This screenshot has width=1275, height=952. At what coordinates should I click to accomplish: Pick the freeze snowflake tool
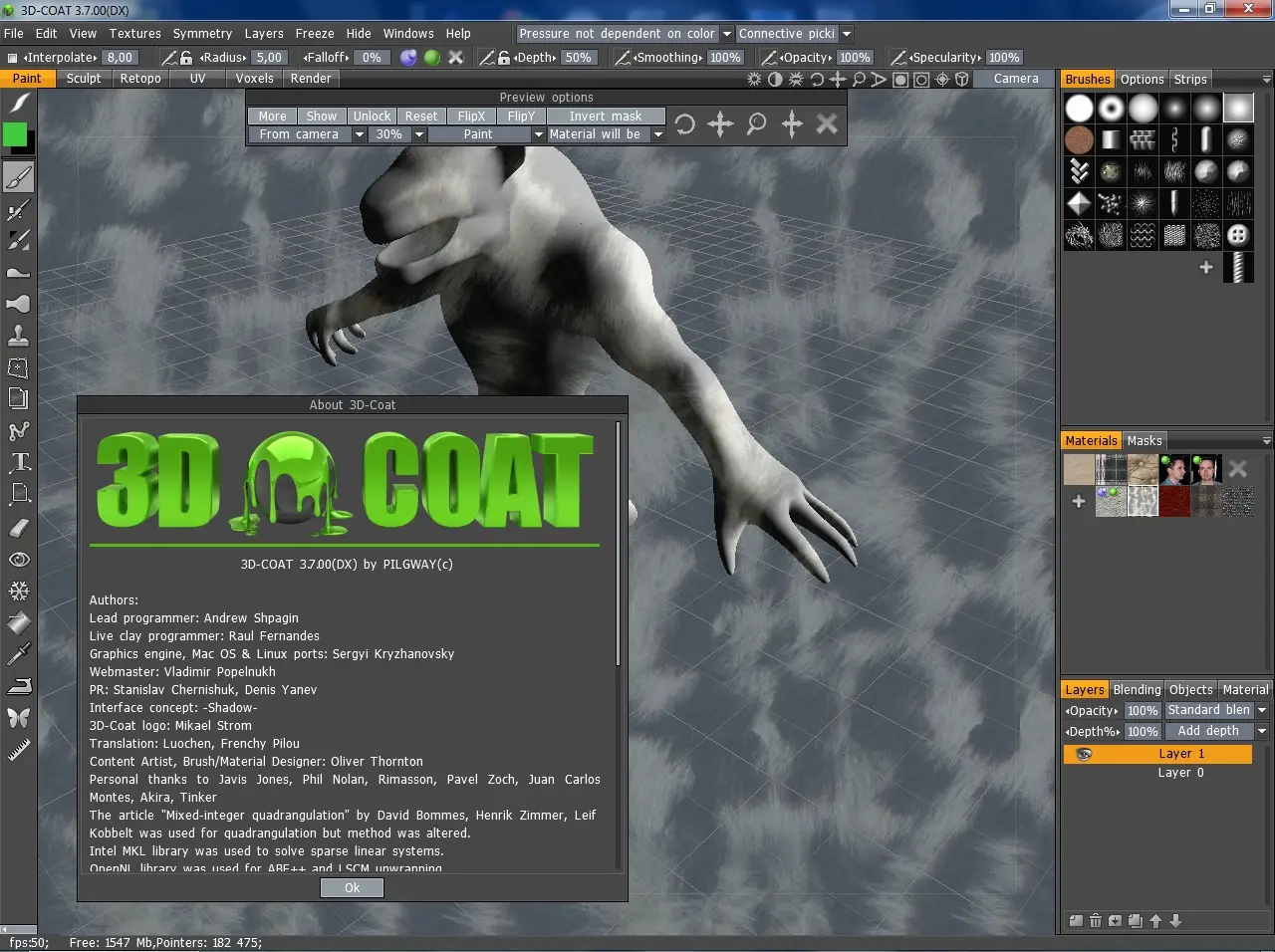[19, 591]
